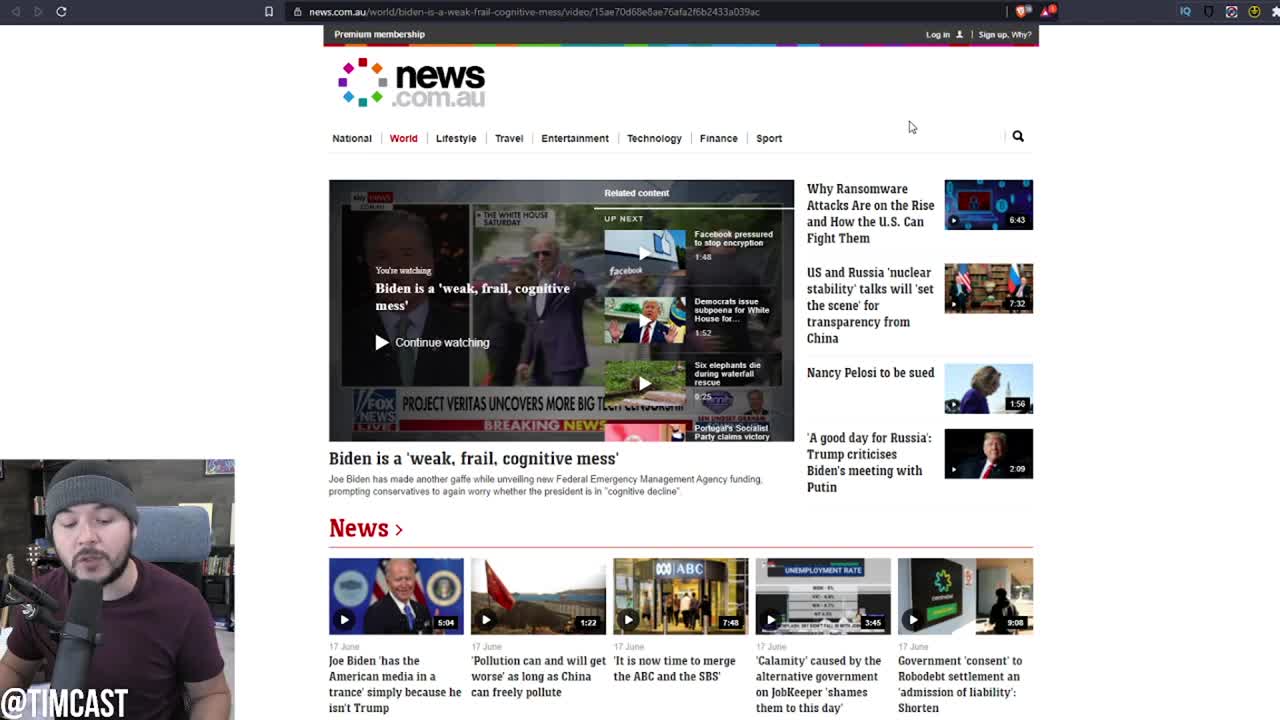Play the Democrats issue subpoena video
The height and width of the screenshot is (720, 1280).
click(645, 320)
